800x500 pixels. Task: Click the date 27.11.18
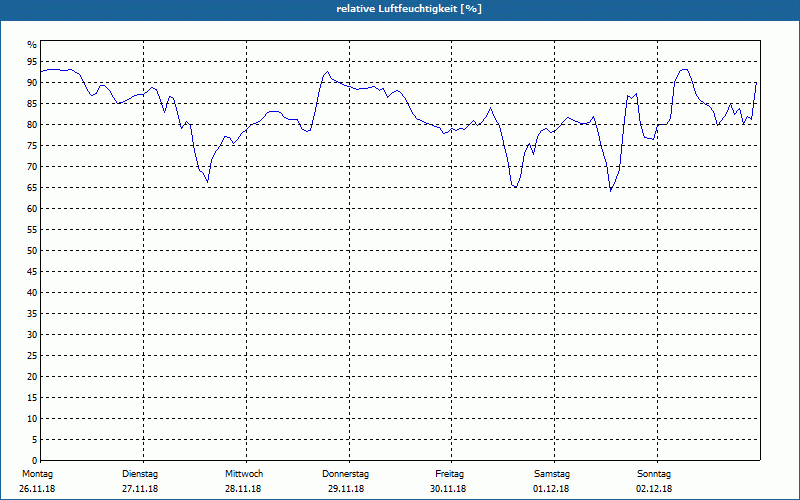pos(140,489)
